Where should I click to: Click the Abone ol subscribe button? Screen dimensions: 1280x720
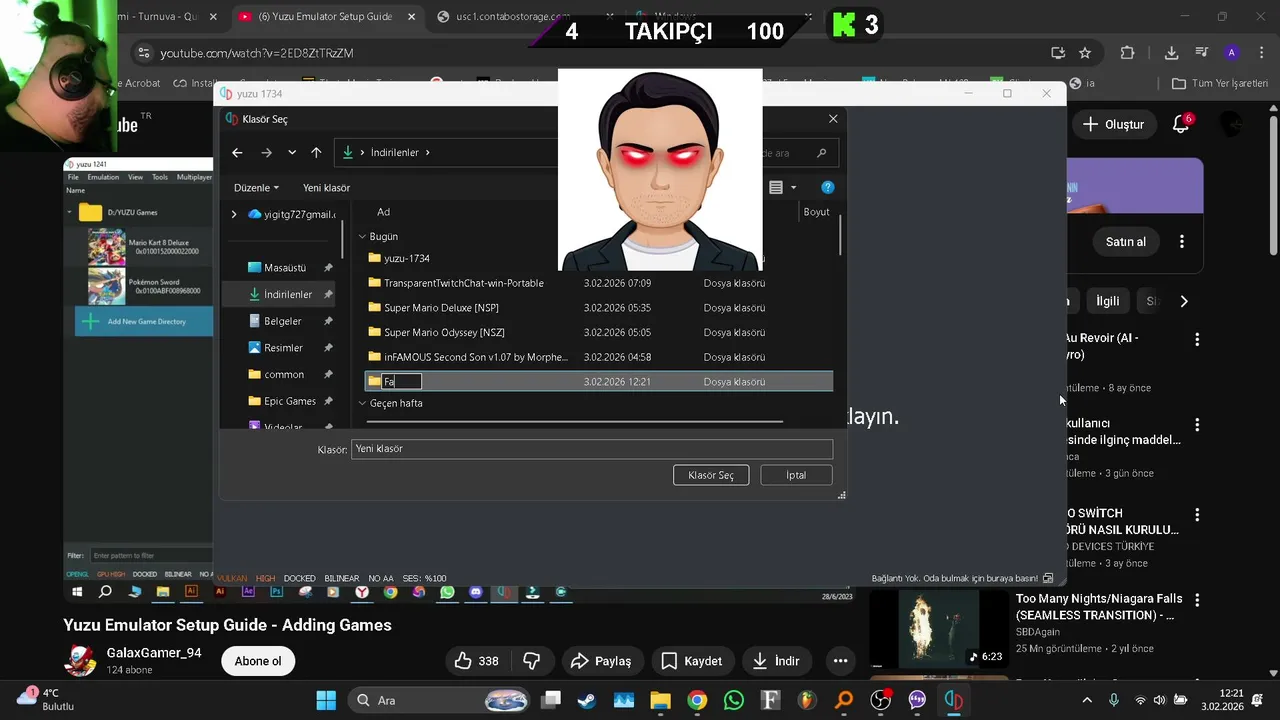click(x=258, y=661)
